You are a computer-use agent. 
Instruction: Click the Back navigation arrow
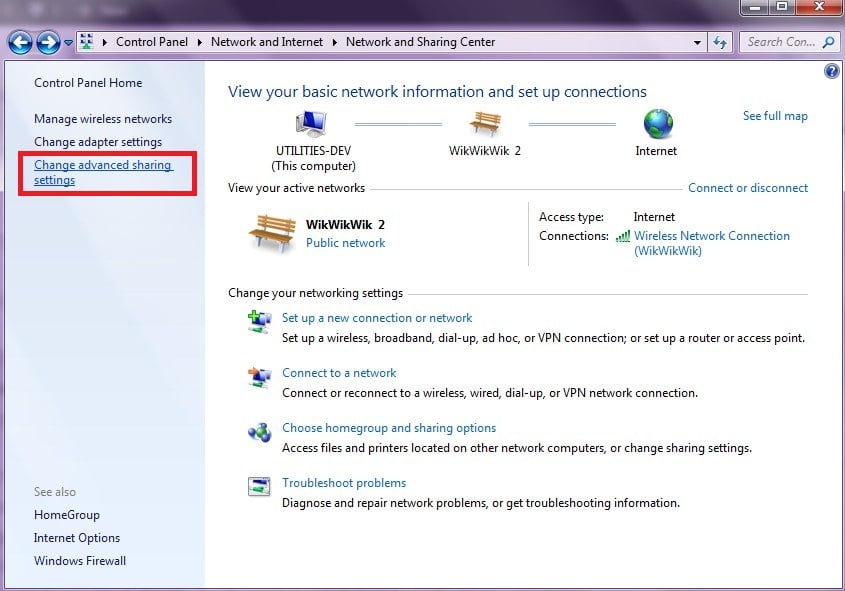coord(20,42)
